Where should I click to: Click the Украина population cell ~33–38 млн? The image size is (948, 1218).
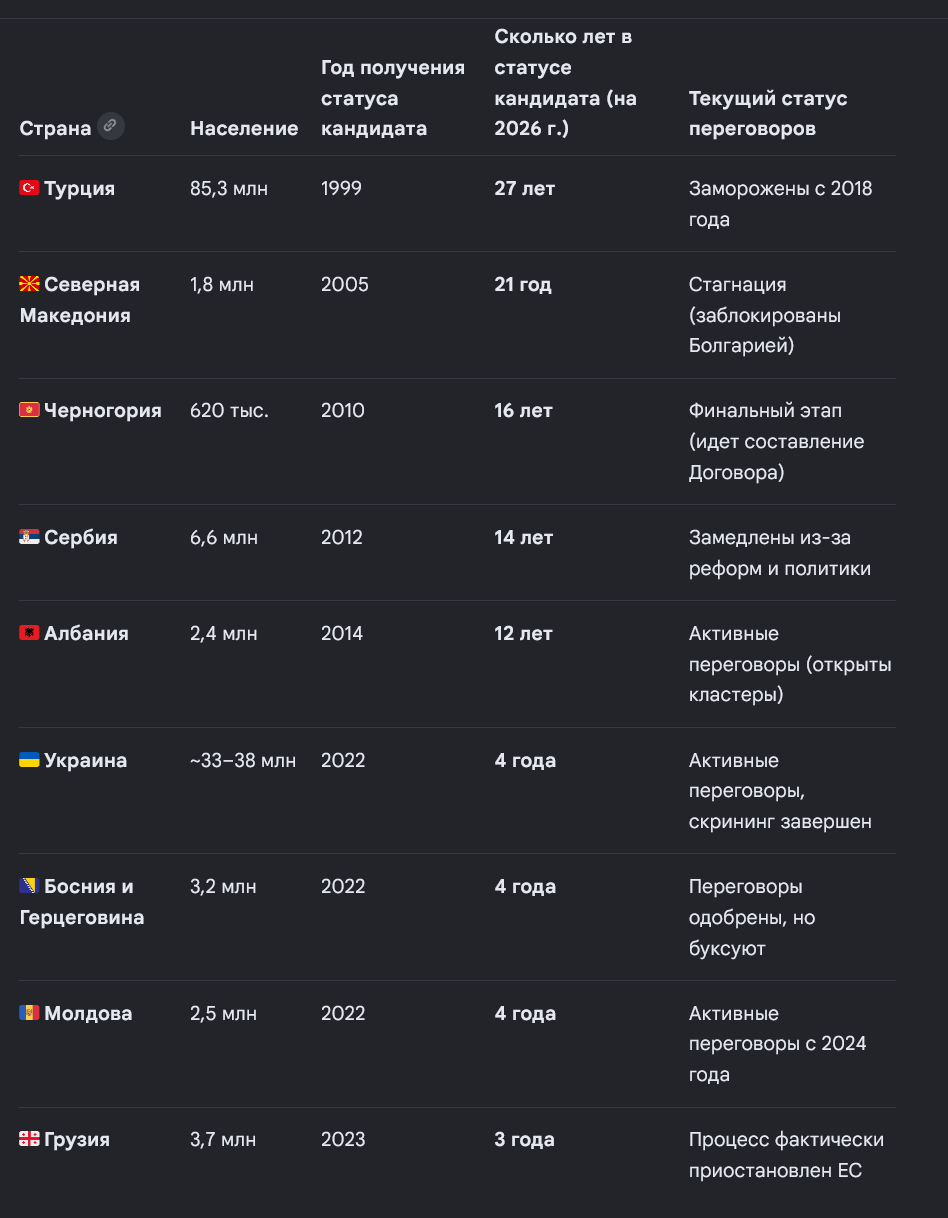pos(243,760)
